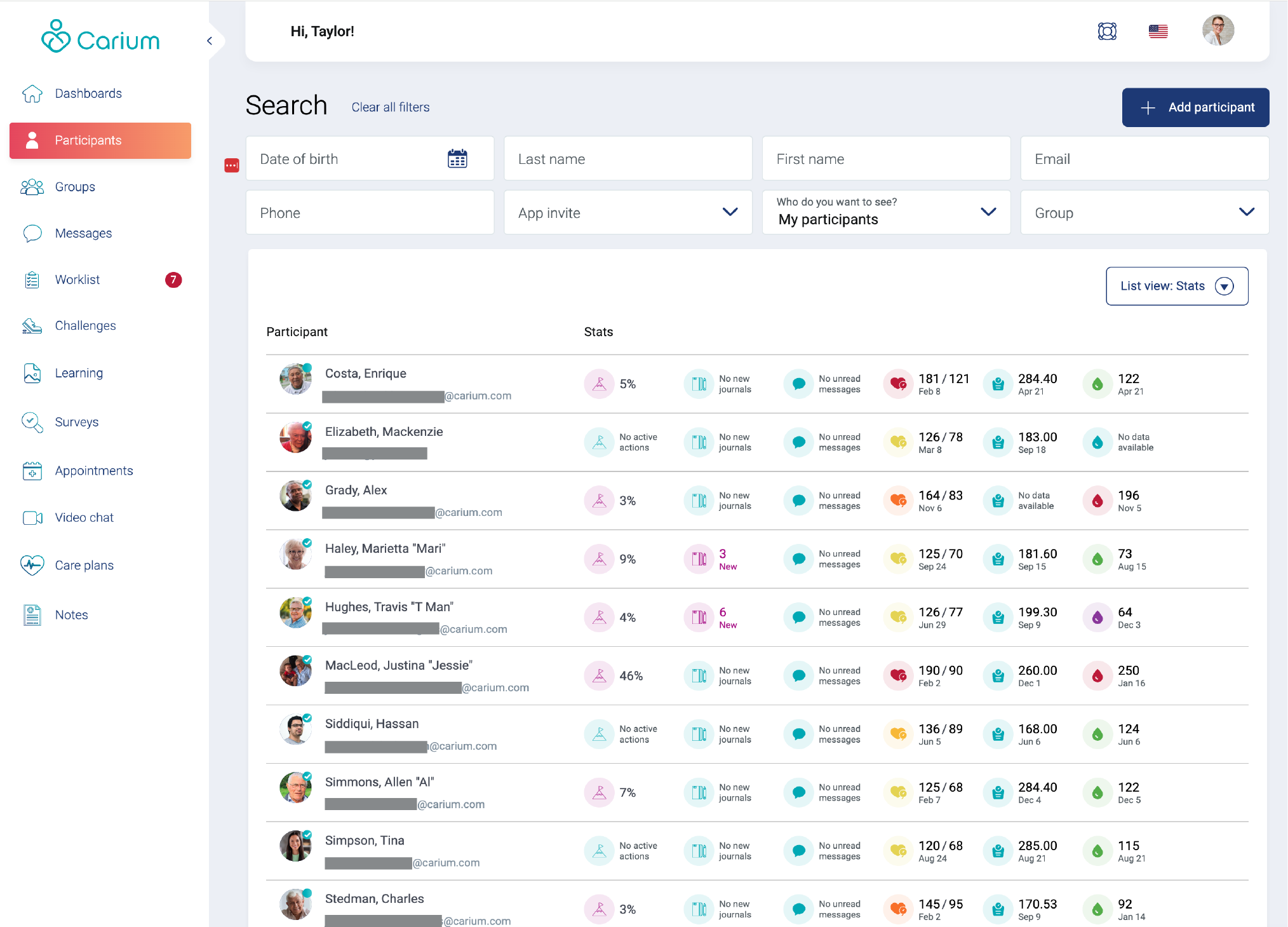Viewport: 1288px width, 927px height.
Task: Open Taylor's profile avatar menu
Action: tap(1218, 30)
